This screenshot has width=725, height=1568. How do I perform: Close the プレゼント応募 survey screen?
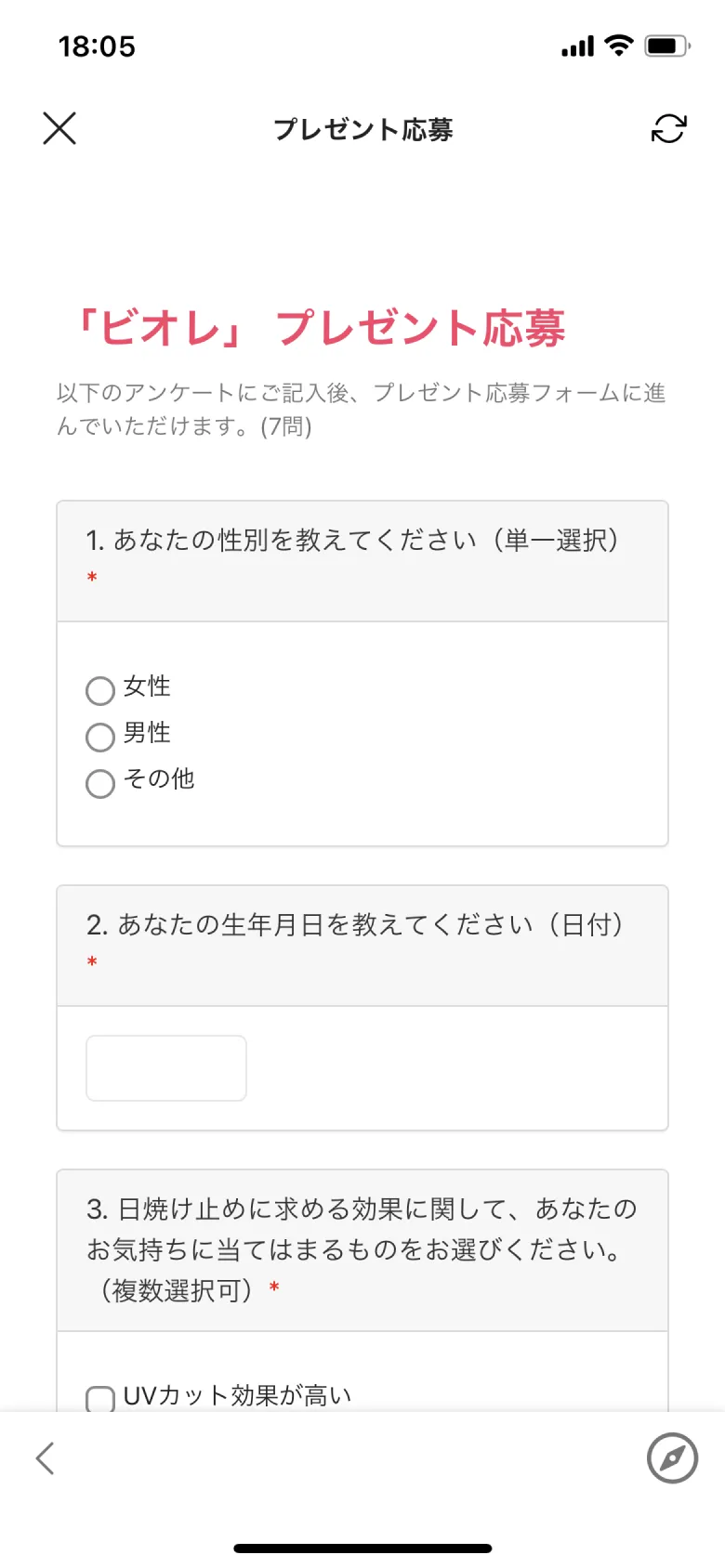(59, 128)
